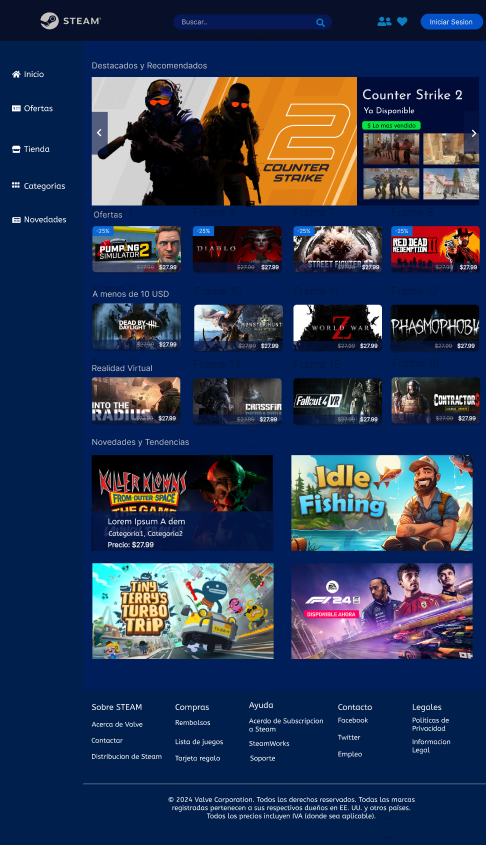Click the Novedades sidebar icon
Screen dimensions: 486x845
16,220
